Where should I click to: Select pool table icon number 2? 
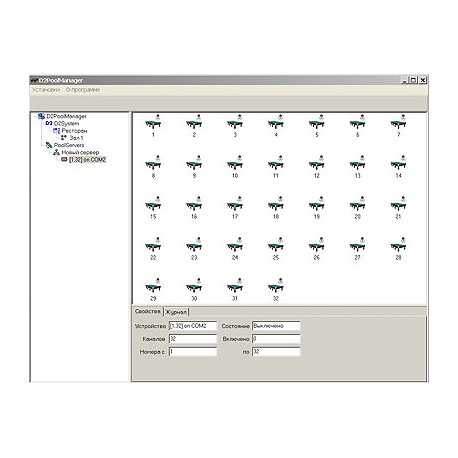[x=194, y=122]
